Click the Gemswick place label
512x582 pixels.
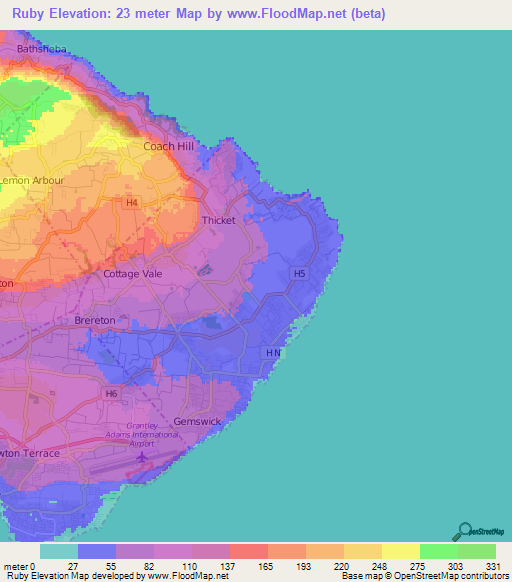coord(197,422)
